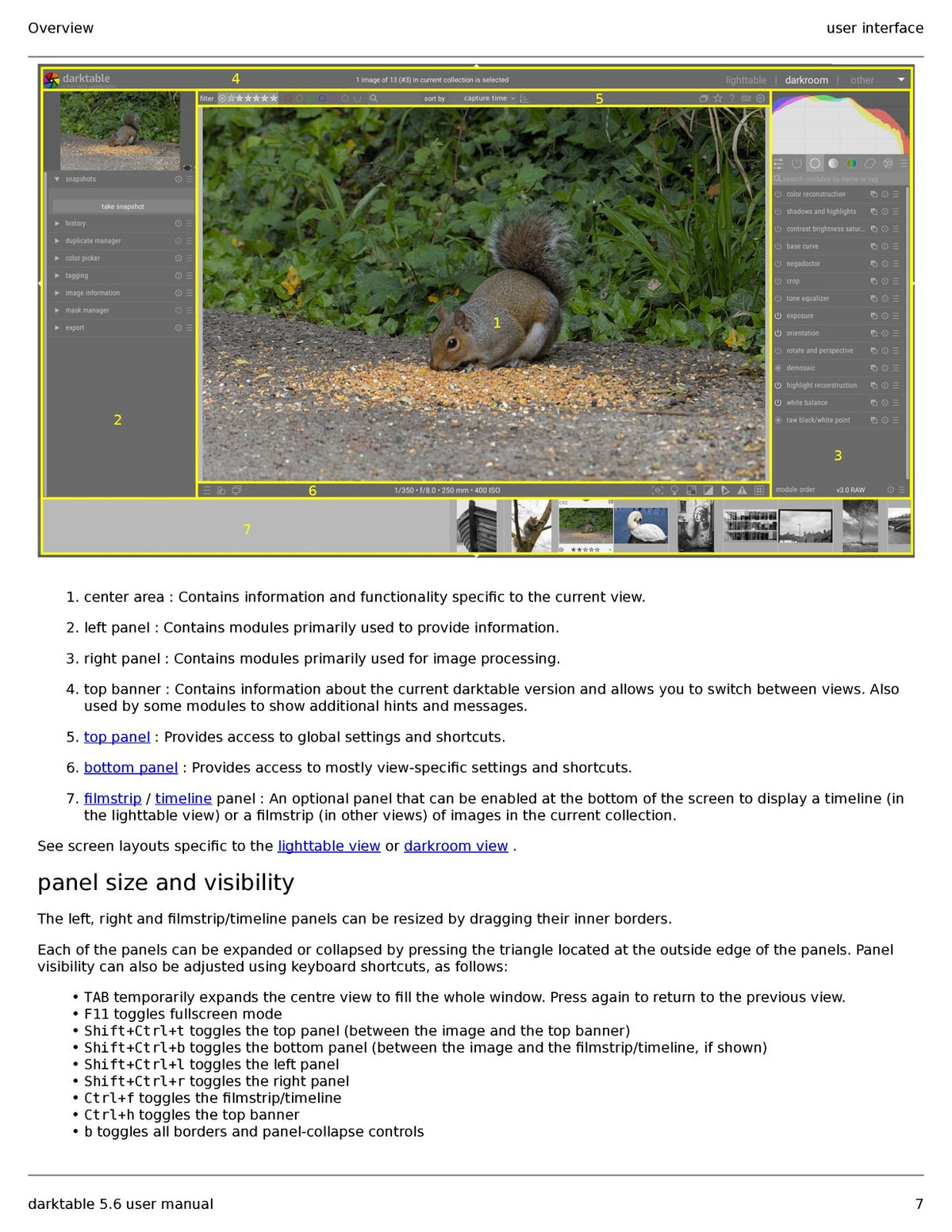Viewport: 952px width, 1232px height.
Task: Select the base module group circle icon
Action: 815,163
